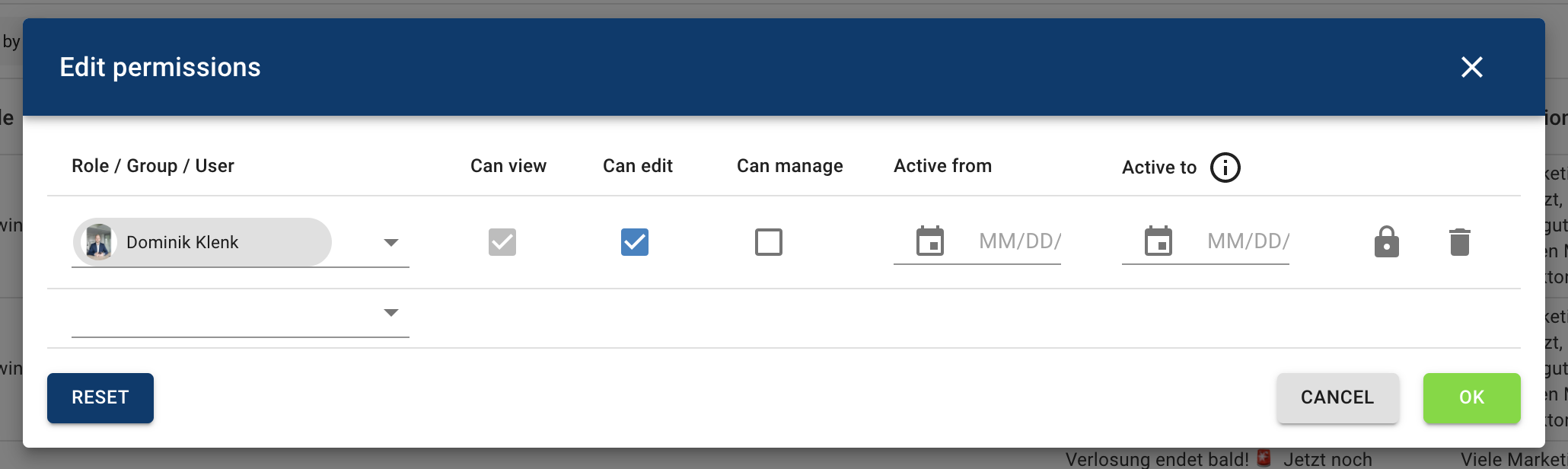This screenshot has width=1568, height=469.
Task: Click the lock icon for Dominik Klenk
Action: pyautogui.click(x=1387, y=242)
